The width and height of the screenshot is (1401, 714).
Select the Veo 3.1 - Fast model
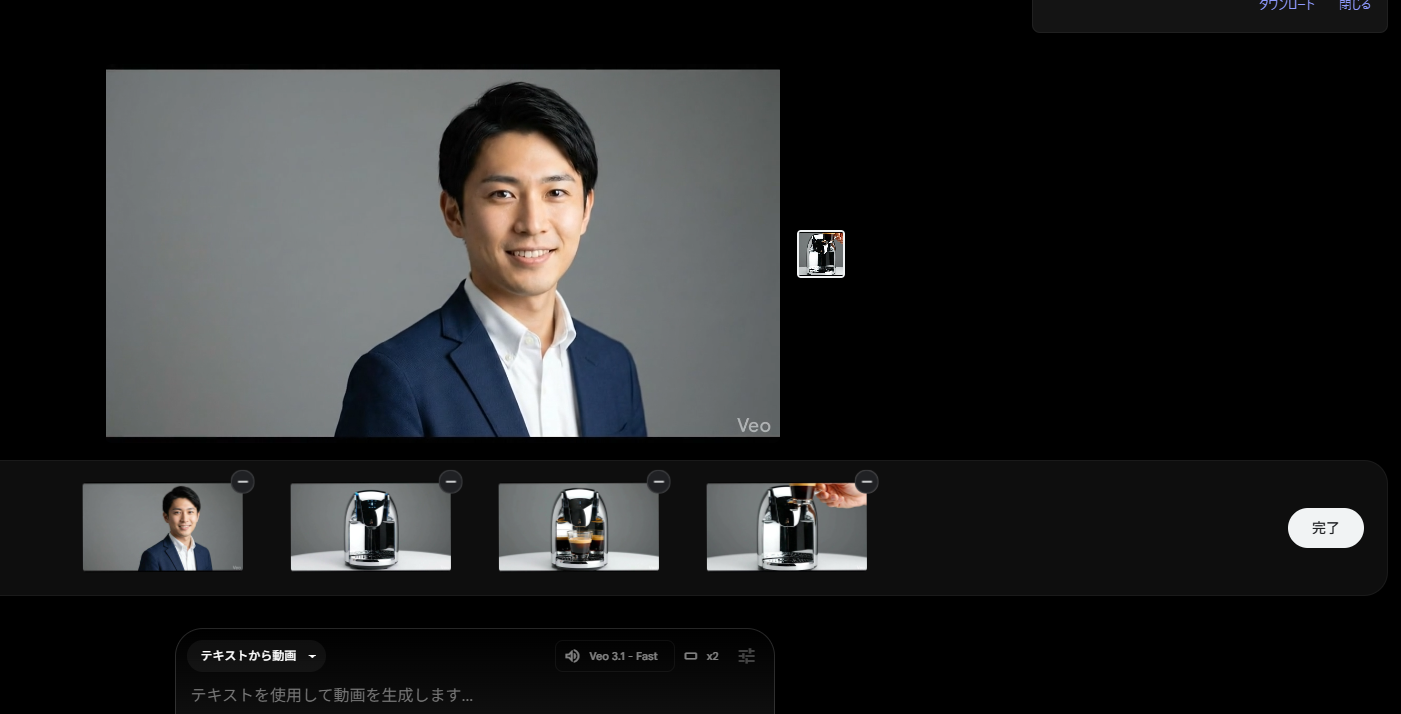coord(623,656)
